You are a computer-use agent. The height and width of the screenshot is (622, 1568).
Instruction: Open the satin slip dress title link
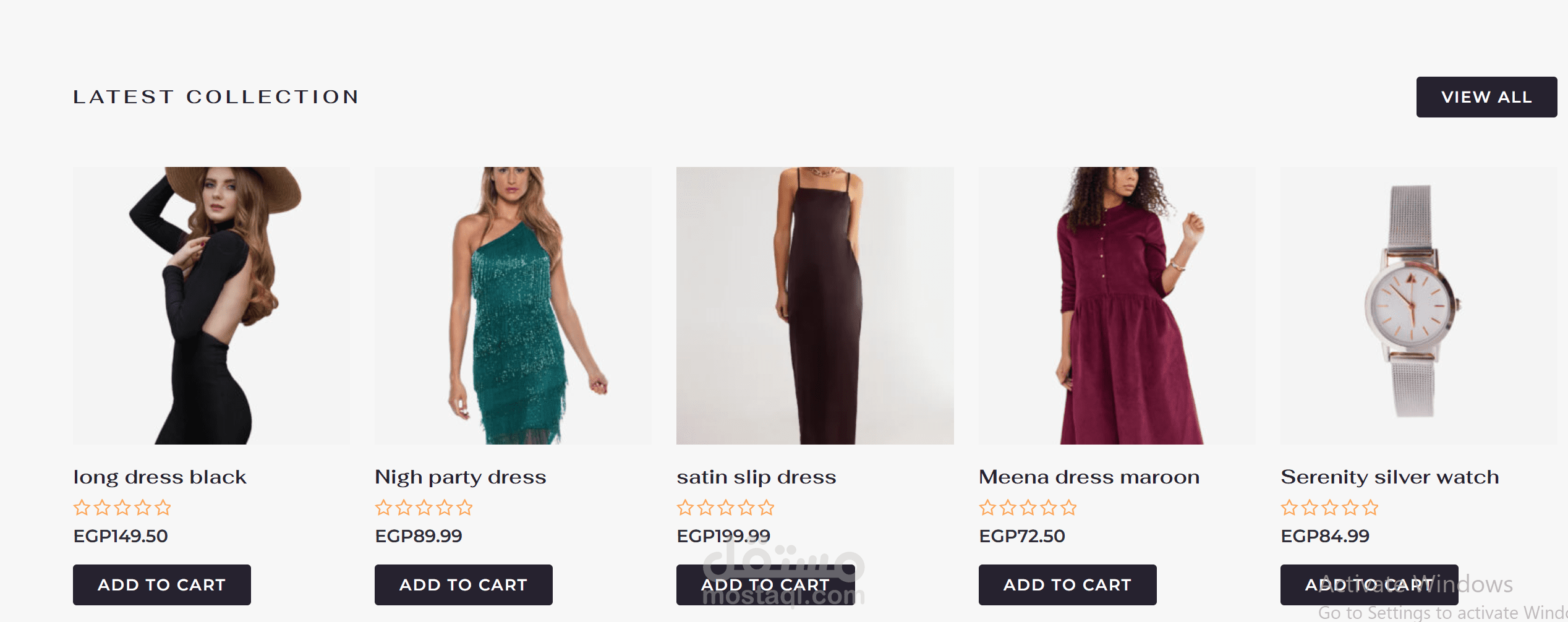(x=756, y=477)
